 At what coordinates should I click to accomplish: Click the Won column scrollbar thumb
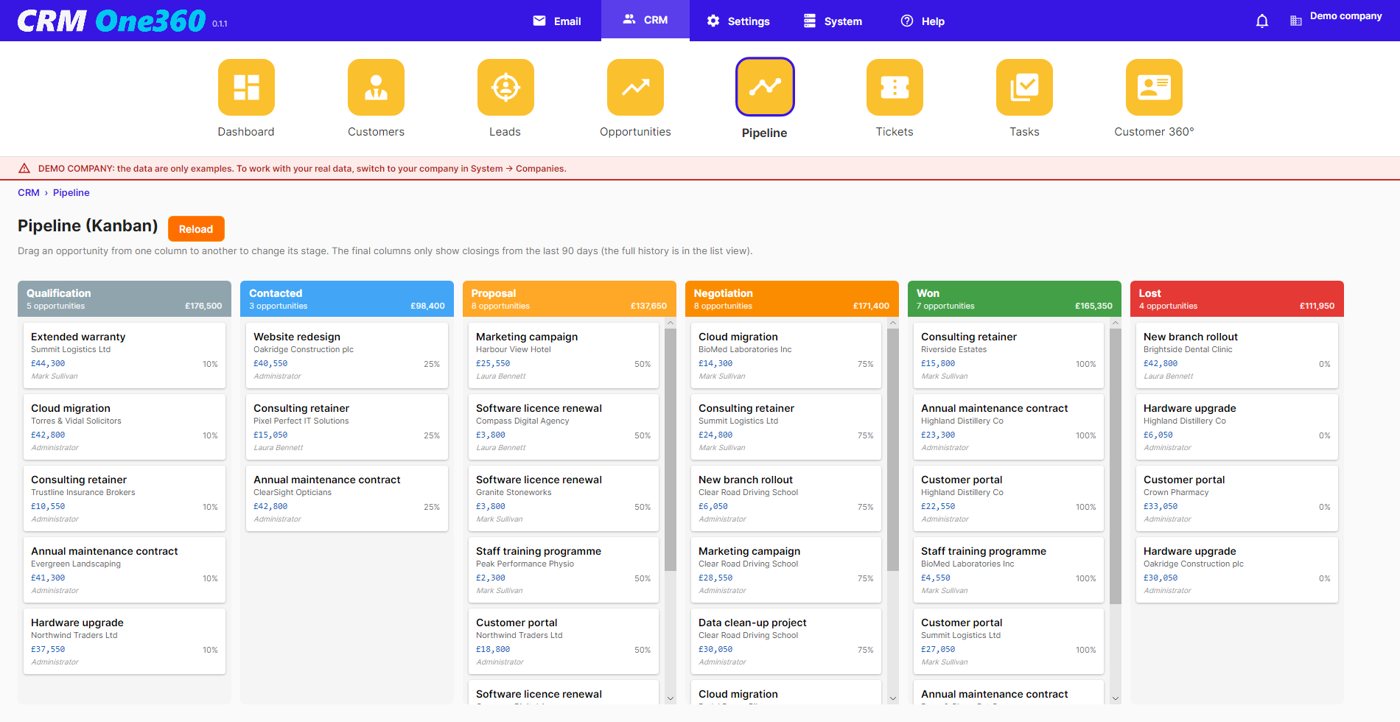pos(1115,466)
